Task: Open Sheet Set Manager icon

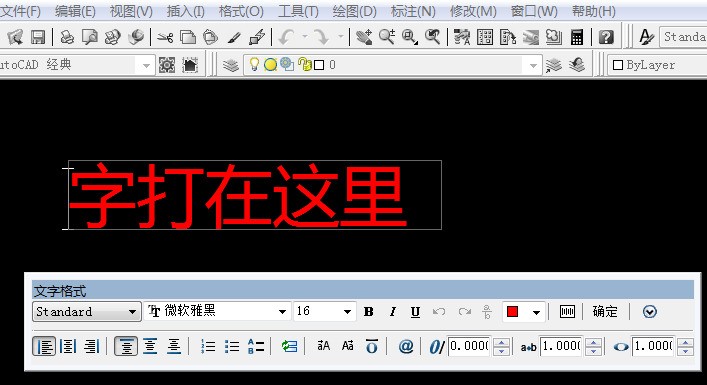Action: [531, 37]
